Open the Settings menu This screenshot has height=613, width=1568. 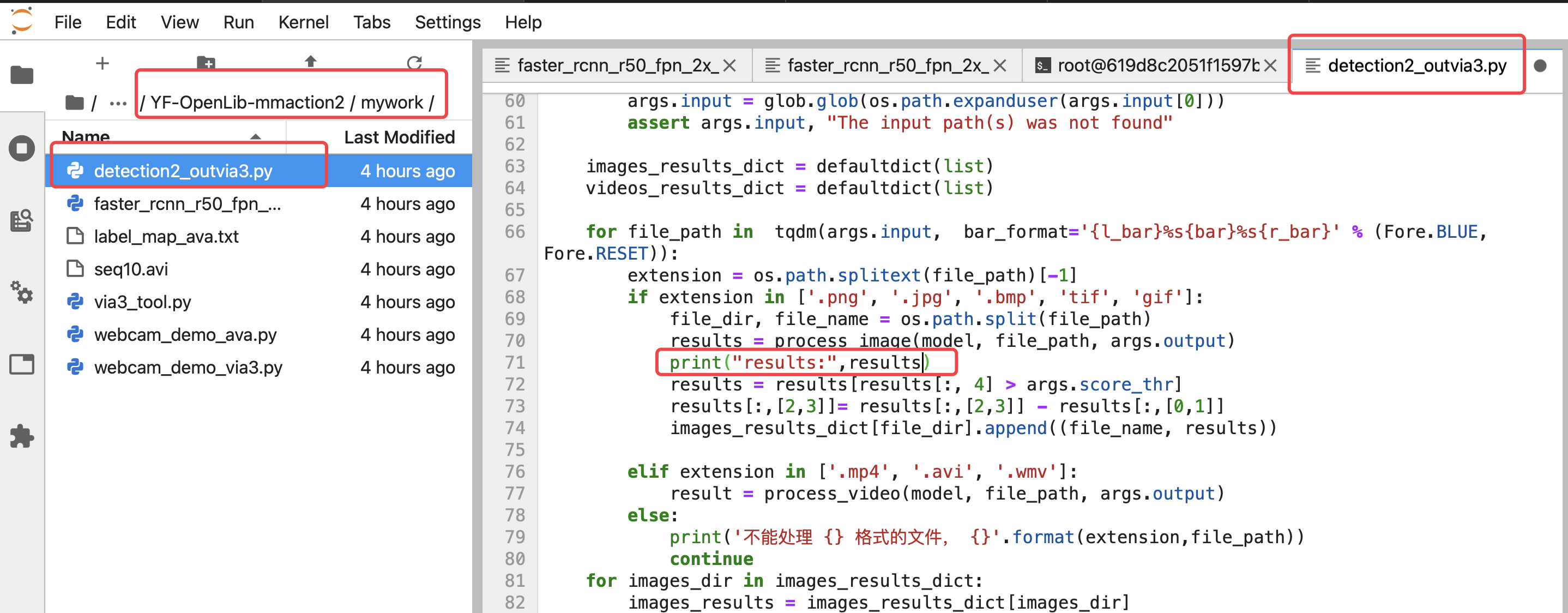[x=447, y=22]
